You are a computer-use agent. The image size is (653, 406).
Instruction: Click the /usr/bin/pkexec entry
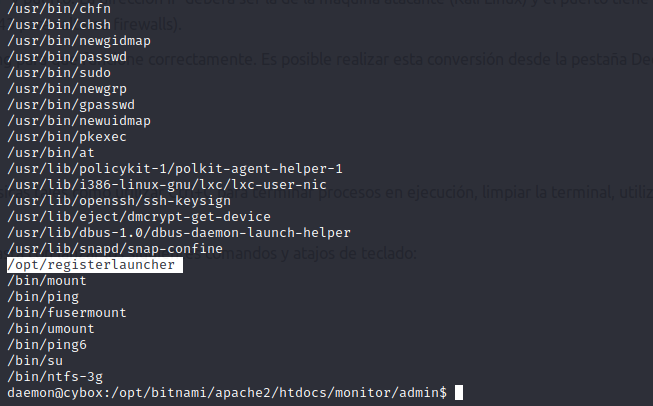[x=49, y=137]
